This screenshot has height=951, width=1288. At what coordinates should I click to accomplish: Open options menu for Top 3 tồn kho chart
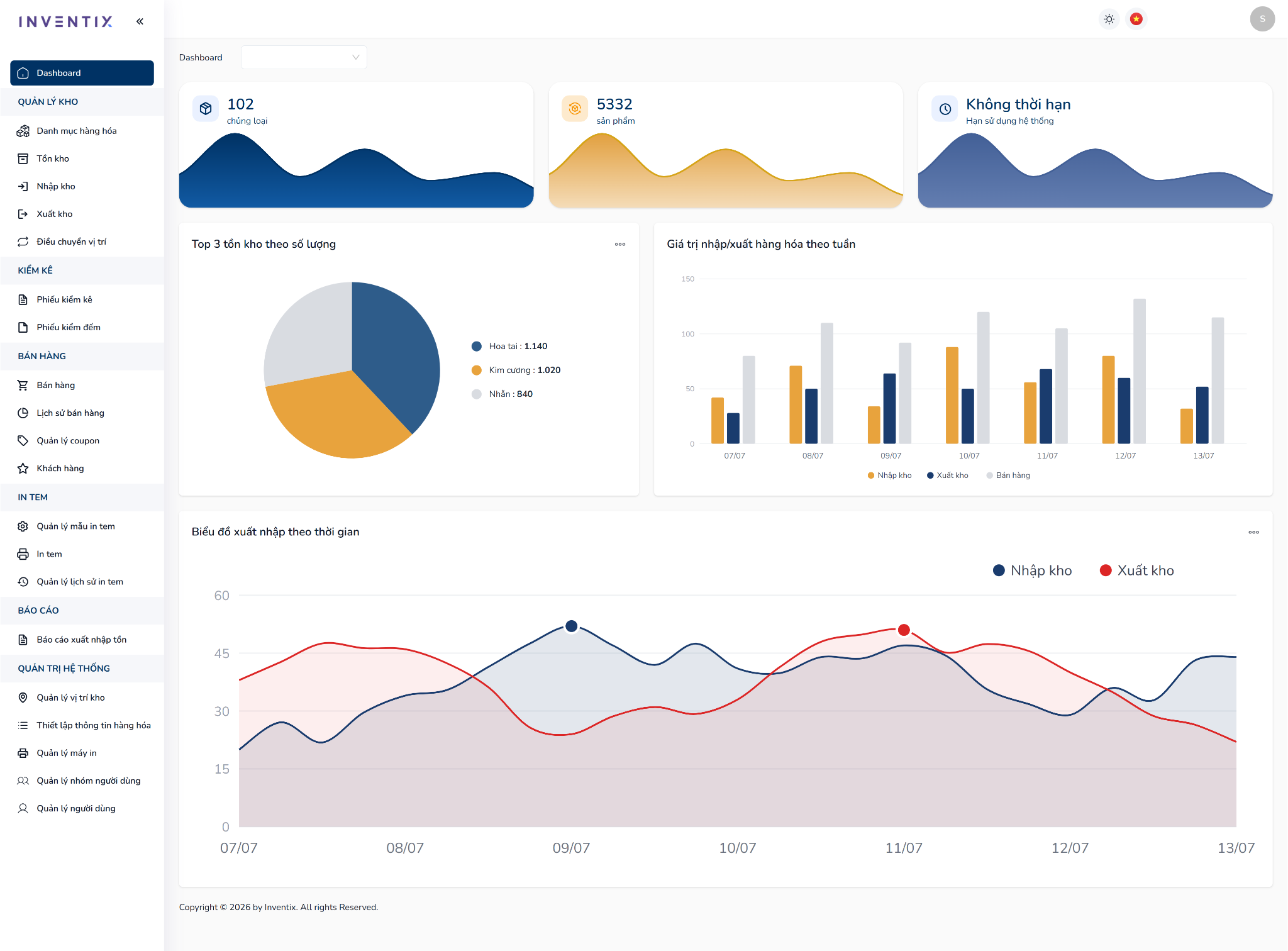(619, 244)
